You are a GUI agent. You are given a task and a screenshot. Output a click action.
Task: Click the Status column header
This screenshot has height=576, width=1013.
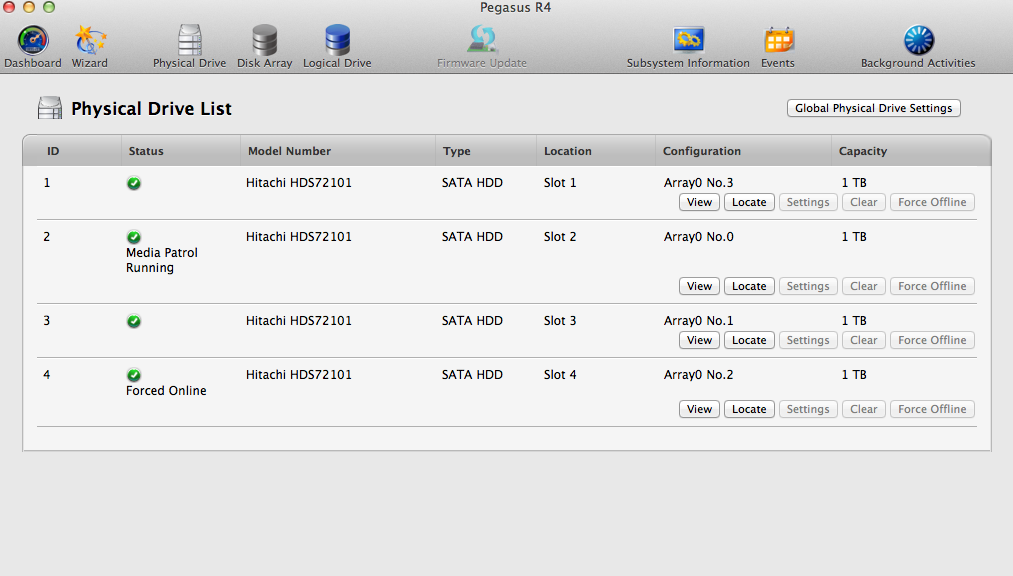pos(146,151)
